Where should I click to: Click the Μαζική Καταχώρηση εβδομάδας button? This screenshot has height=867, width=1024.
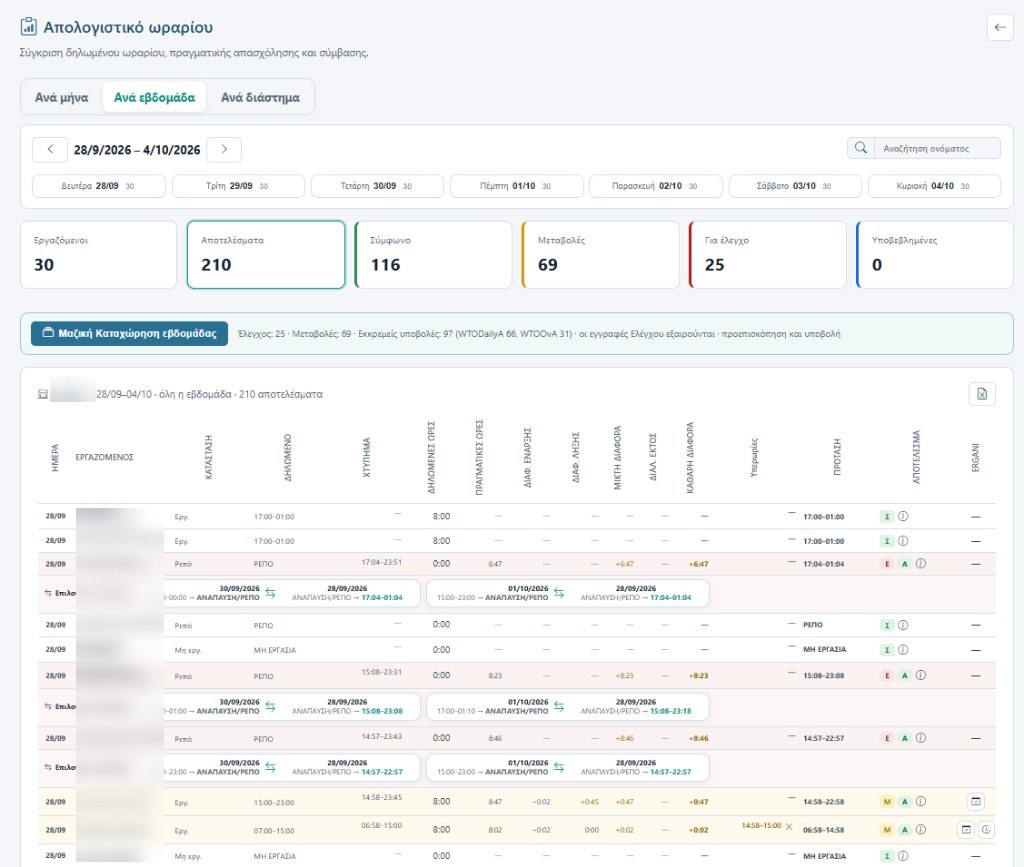tap(129, 334)
